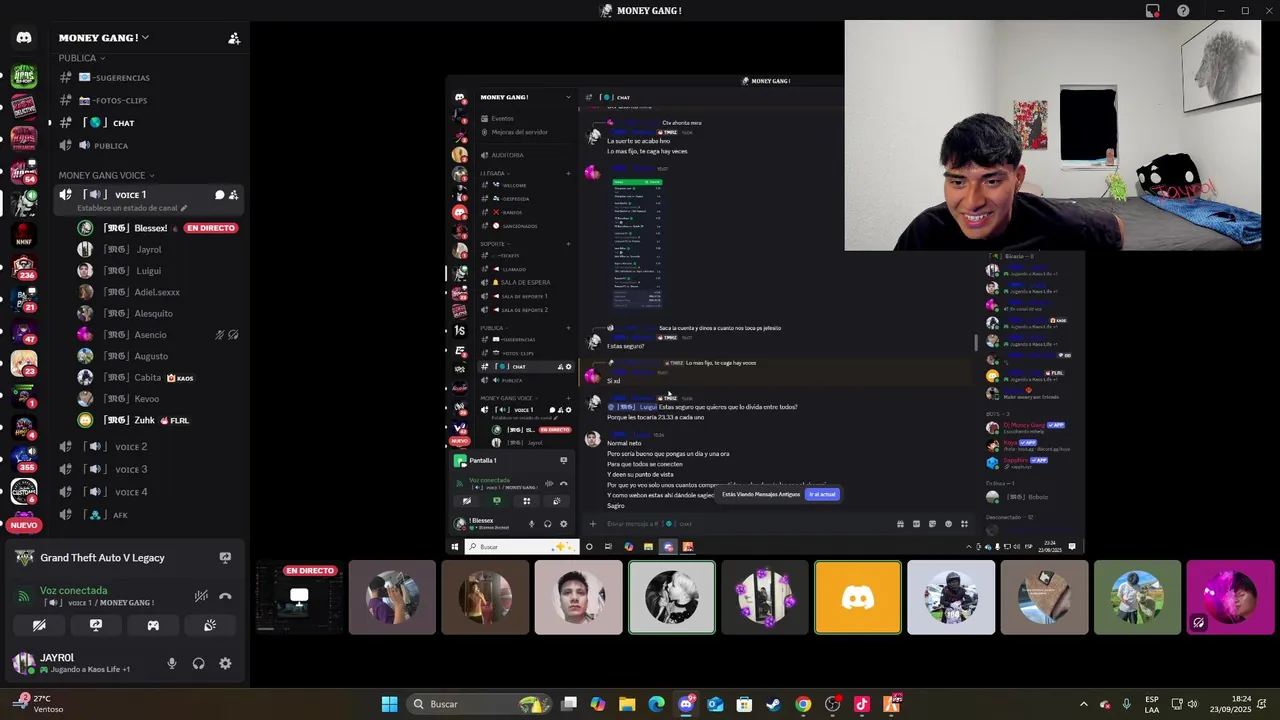The width and height of the screenshot is (1280, 720).
Task: Open the connection signal info icon
Action: coord(24,596)
